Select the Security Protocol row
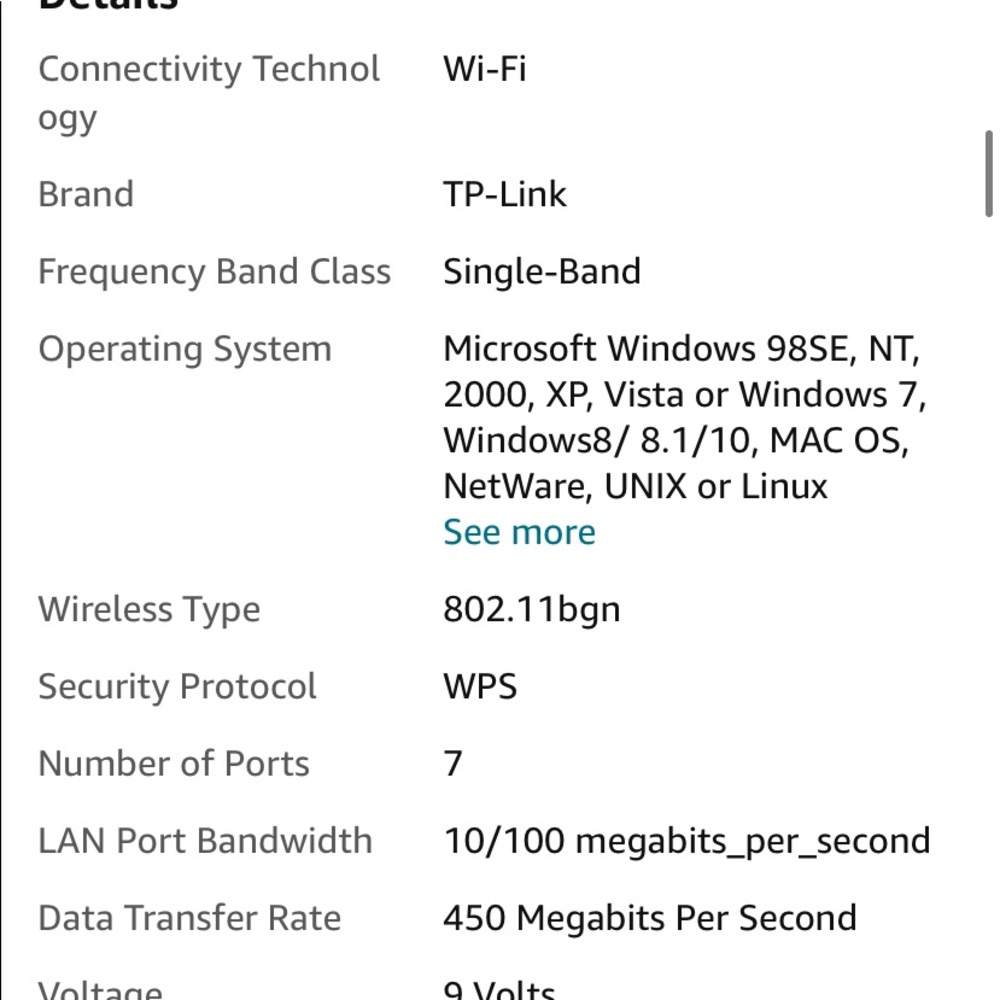The image size is (1000, 1000). coord(177,686)
